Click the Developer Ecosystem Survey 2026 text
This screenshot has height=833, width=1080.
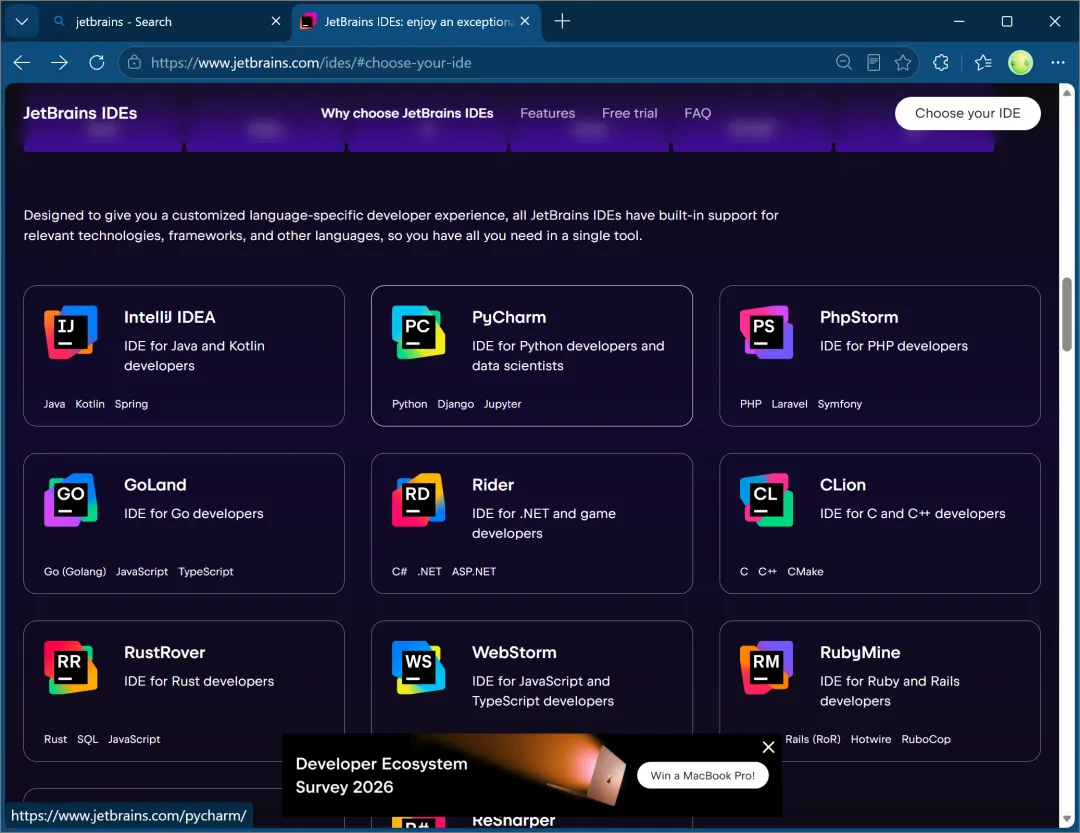coord(382,775)
